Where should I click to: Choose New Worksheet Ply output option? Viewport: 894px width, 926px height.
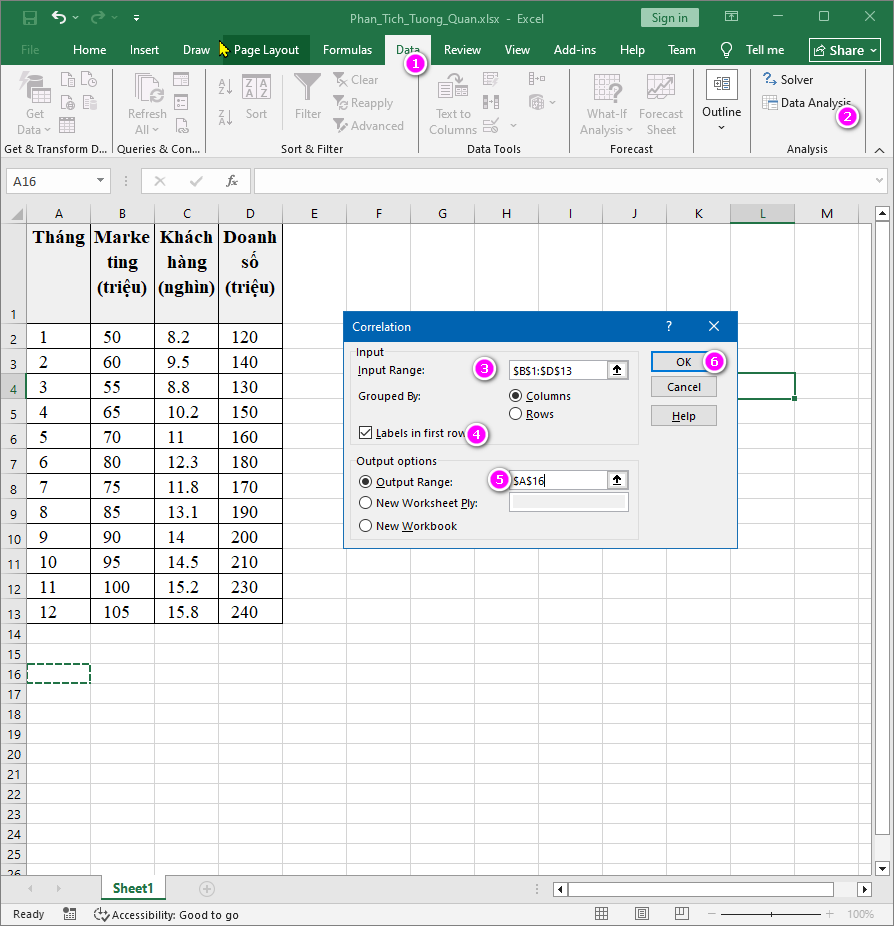click(x=365, y=503)
